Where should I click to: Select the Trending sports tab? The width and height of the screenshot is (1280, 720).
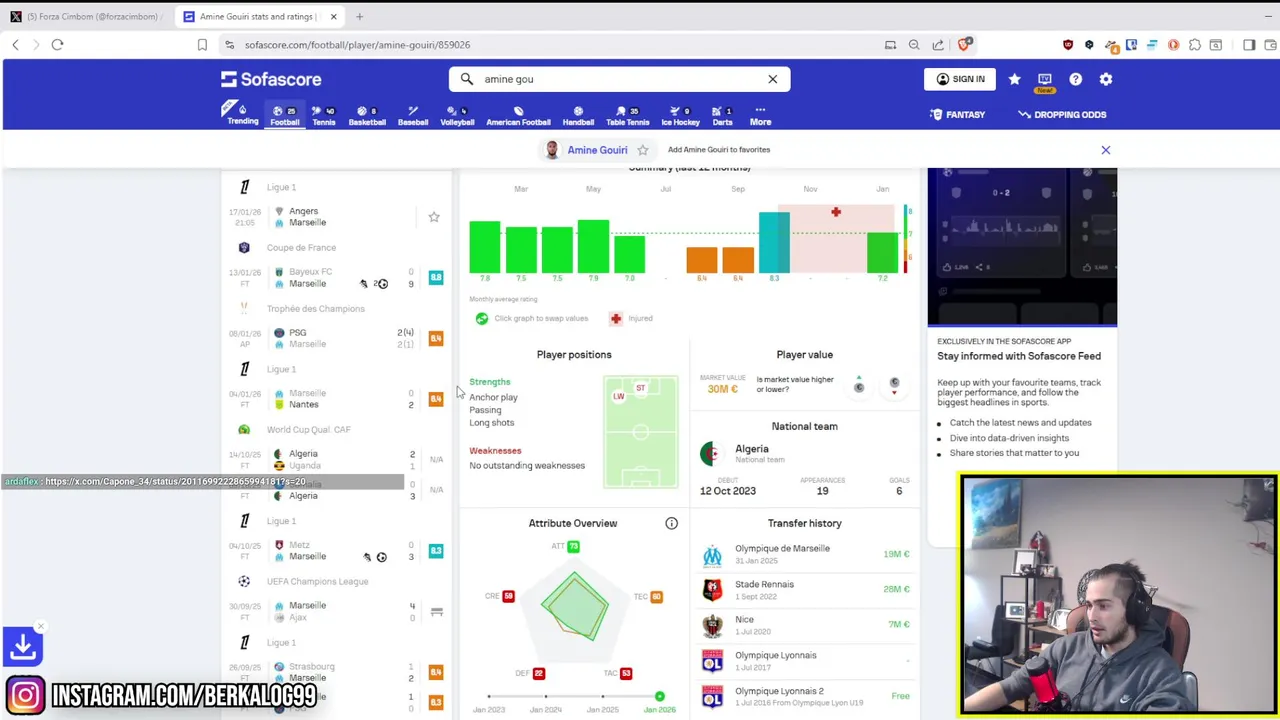(x=242, y=113)
